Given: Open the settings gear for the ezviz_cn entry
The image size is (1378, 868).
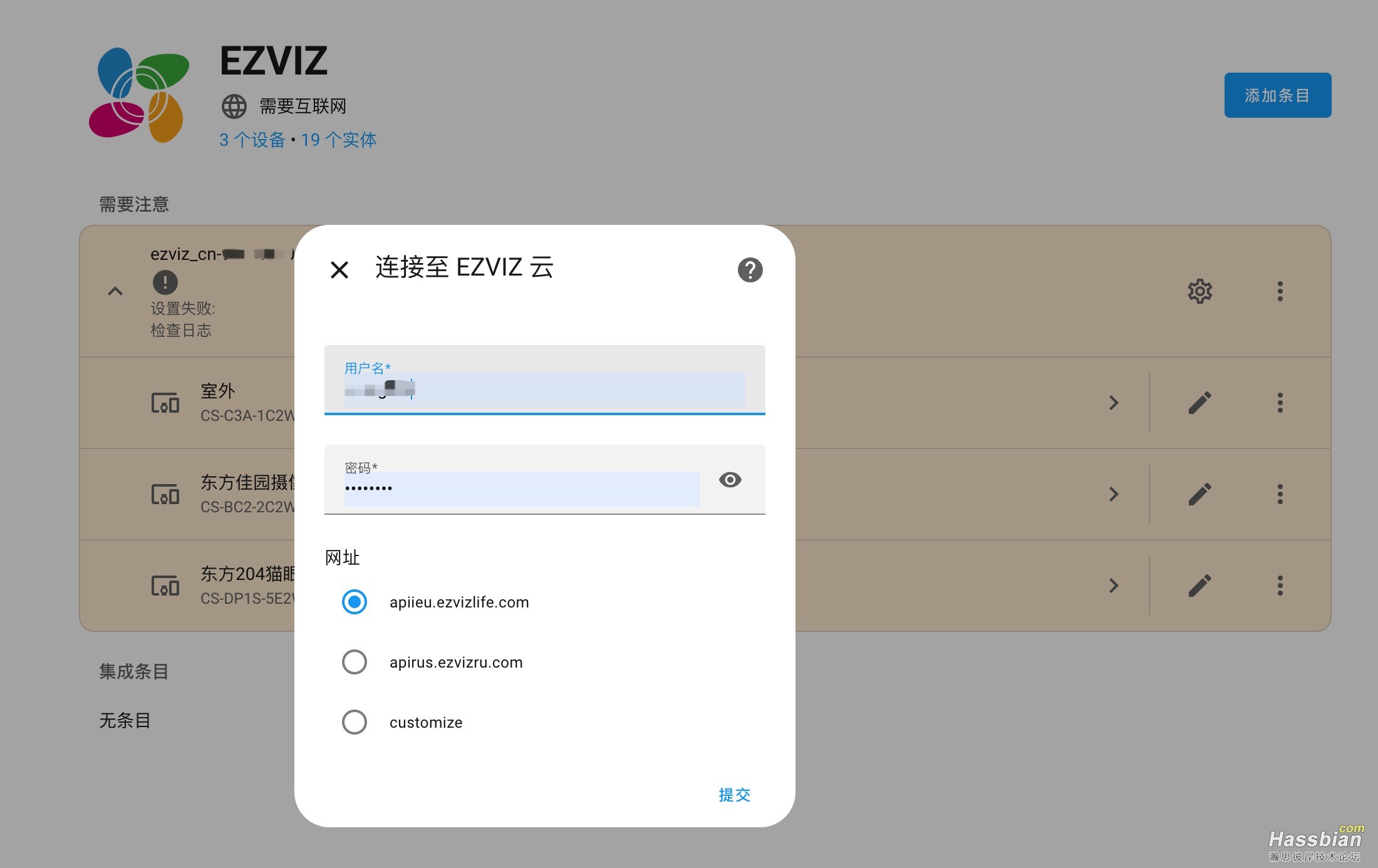Looking at the screenshot, I should click(x=1199, y=291).
